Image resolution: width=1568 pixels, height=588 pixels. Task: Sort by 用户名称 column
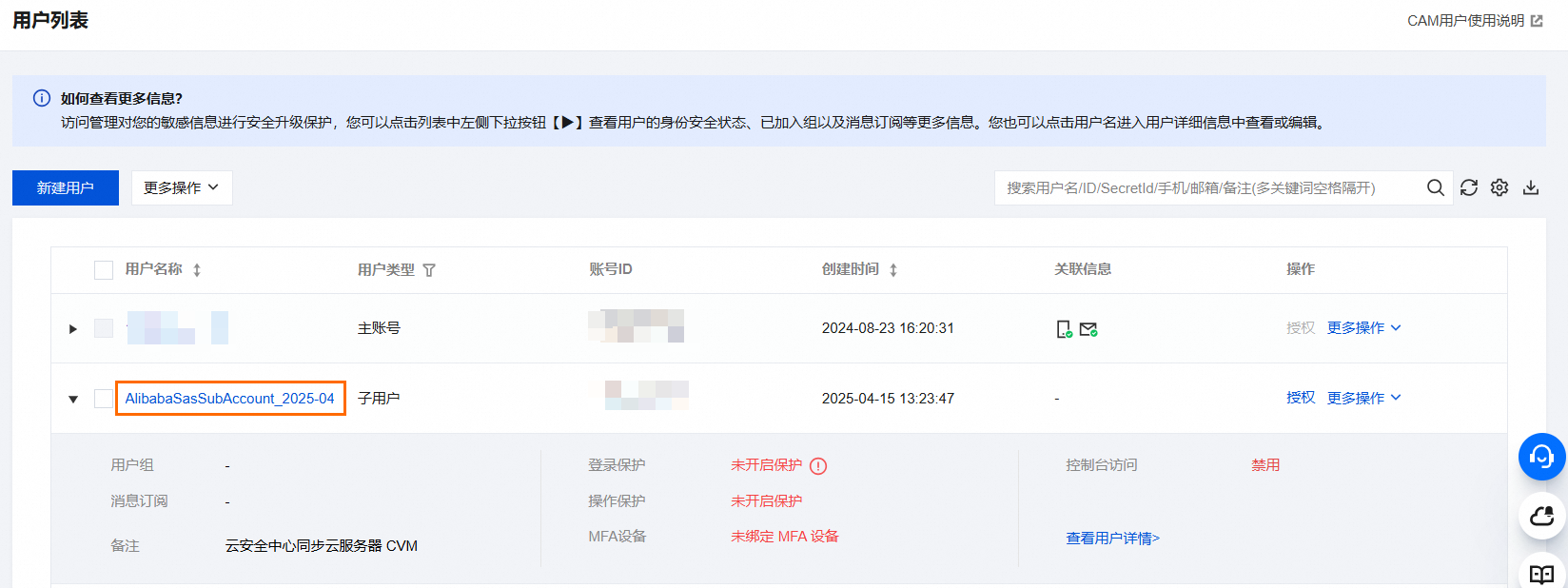[x=197, y=270]
